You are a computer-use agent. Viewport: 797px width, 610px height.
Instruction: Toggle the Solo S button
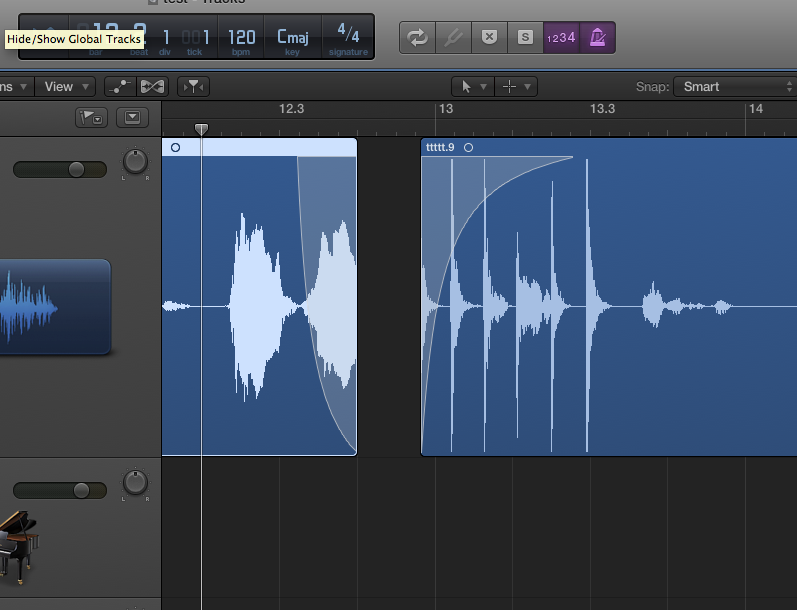click(x=525, y=37)
